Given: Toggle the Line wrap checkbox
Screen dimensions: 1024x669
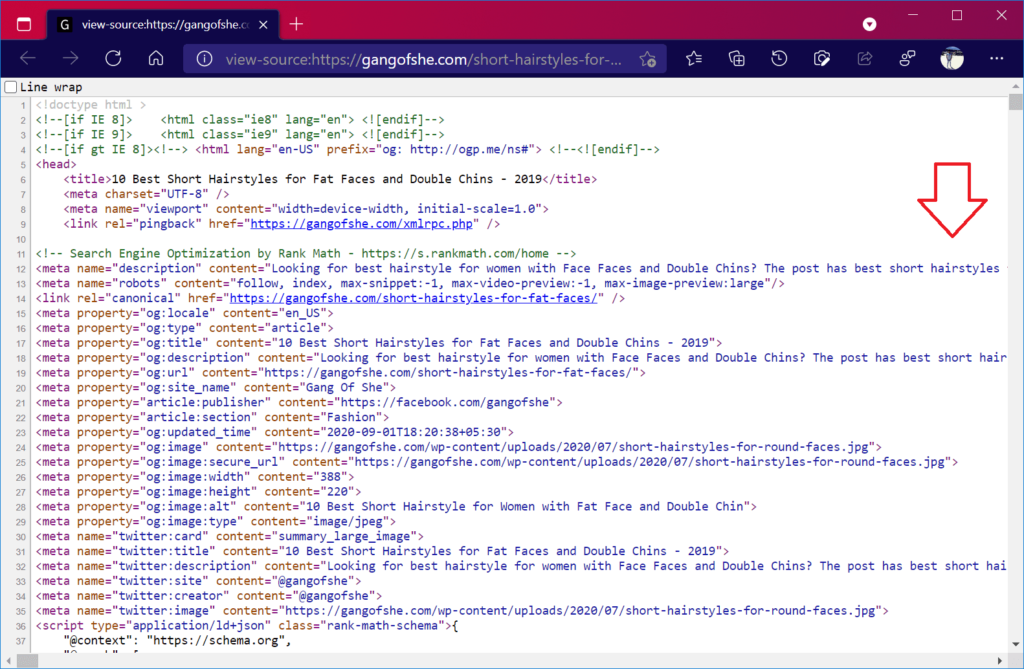Looking at the screenshot, I should pos(10,87).
